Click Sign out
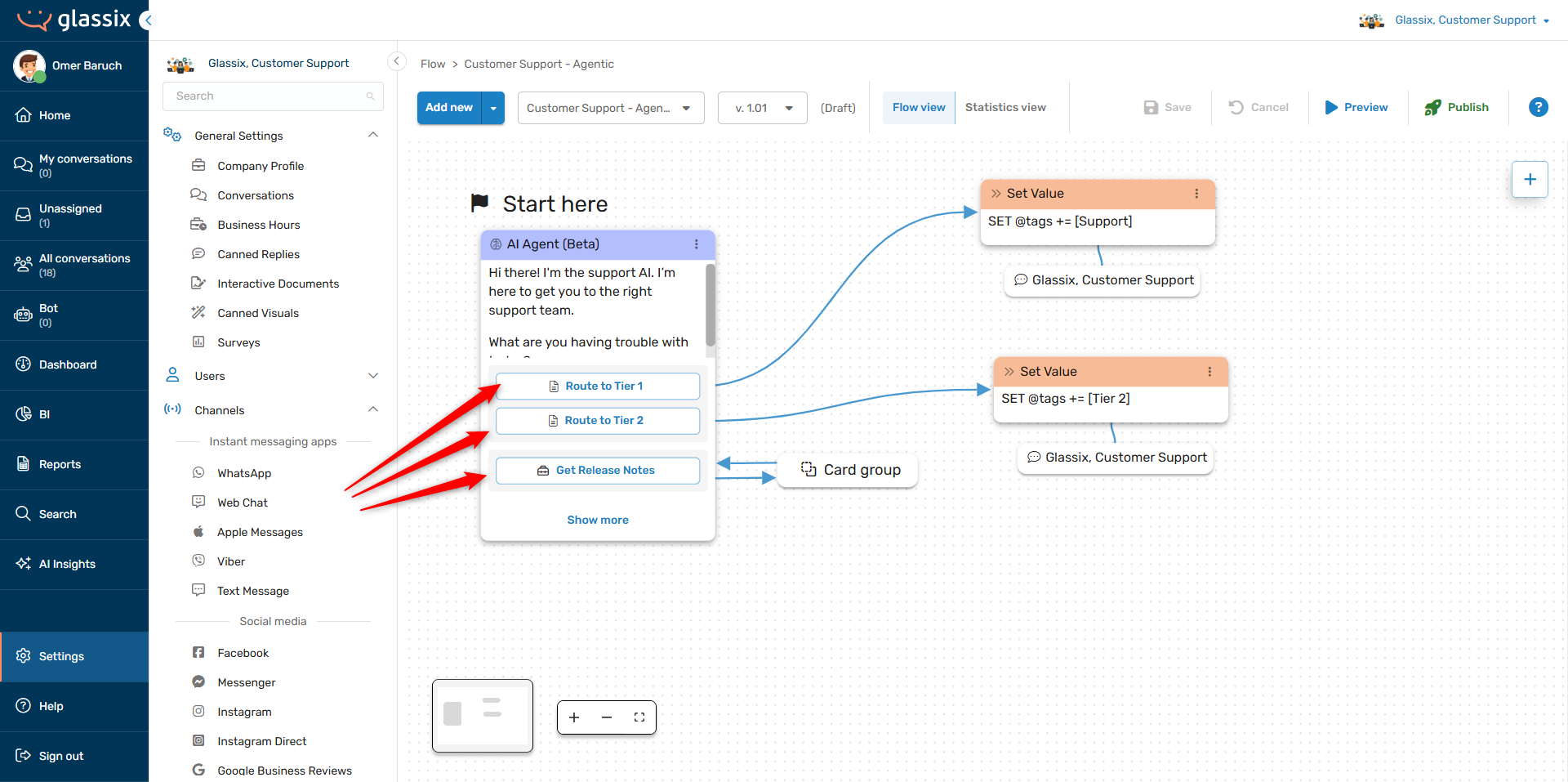Screen dimensions: 1568x782 click(x=74, y=757)
